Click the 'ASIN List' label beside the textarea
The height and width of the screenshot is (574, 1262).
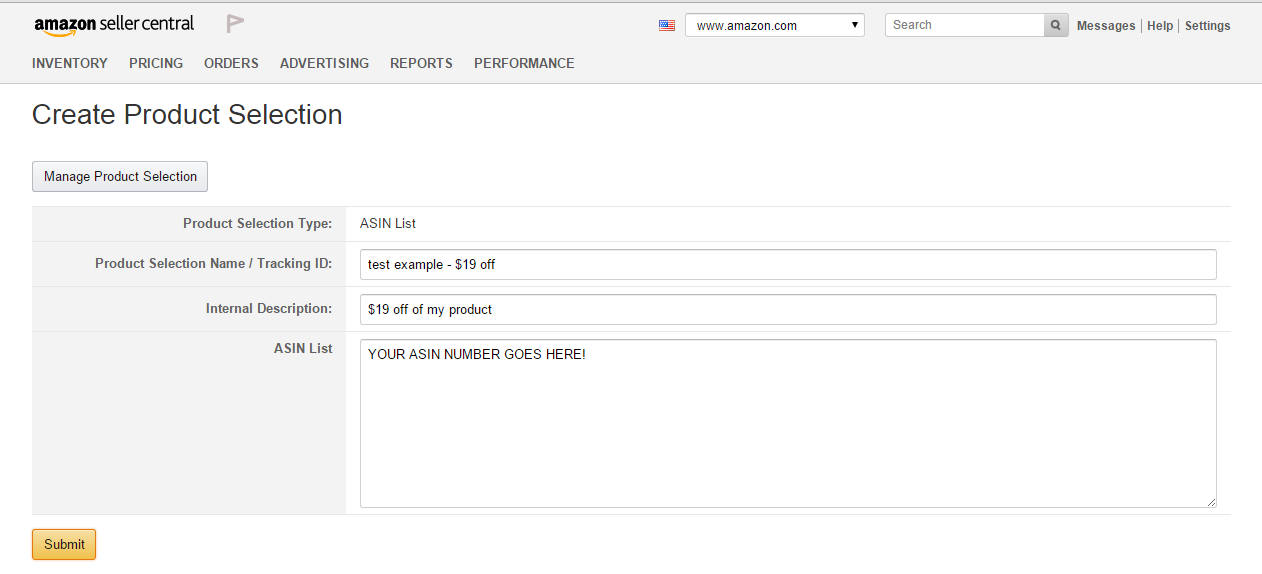(x=303, y=349)
